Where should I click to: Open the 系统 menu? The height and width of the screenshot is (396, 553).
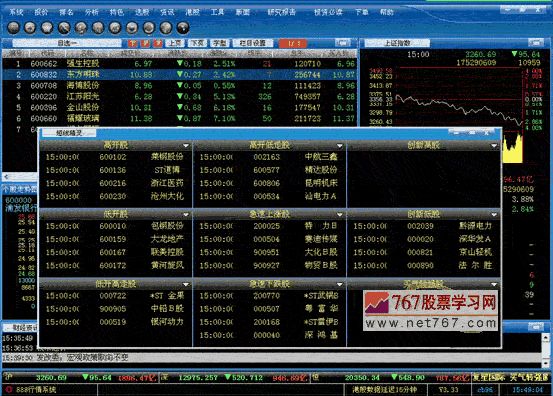coord(16,12)
